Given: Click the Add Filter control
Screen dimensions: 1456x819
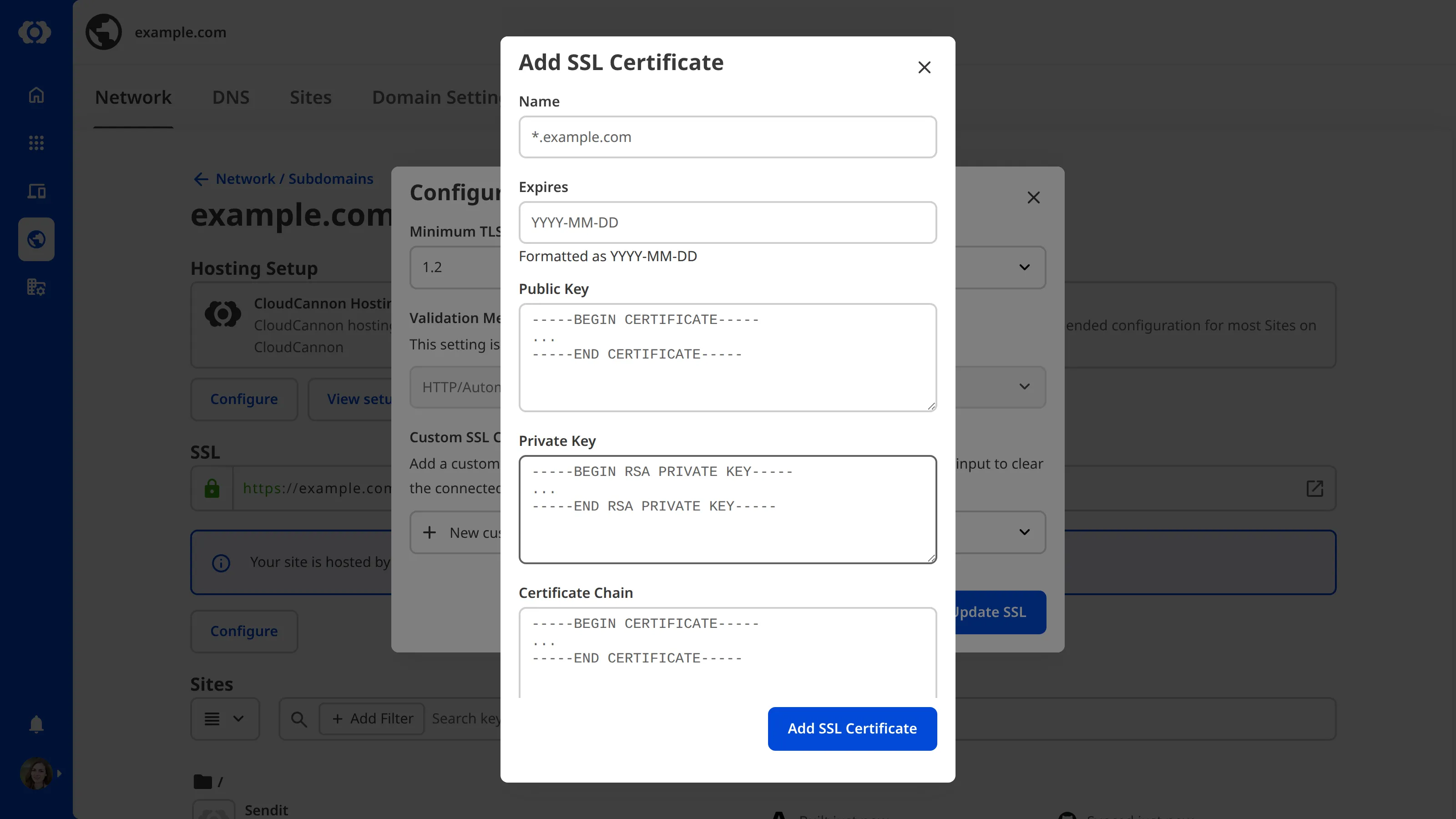Looking at the screenshot, I should coord(371,718).
